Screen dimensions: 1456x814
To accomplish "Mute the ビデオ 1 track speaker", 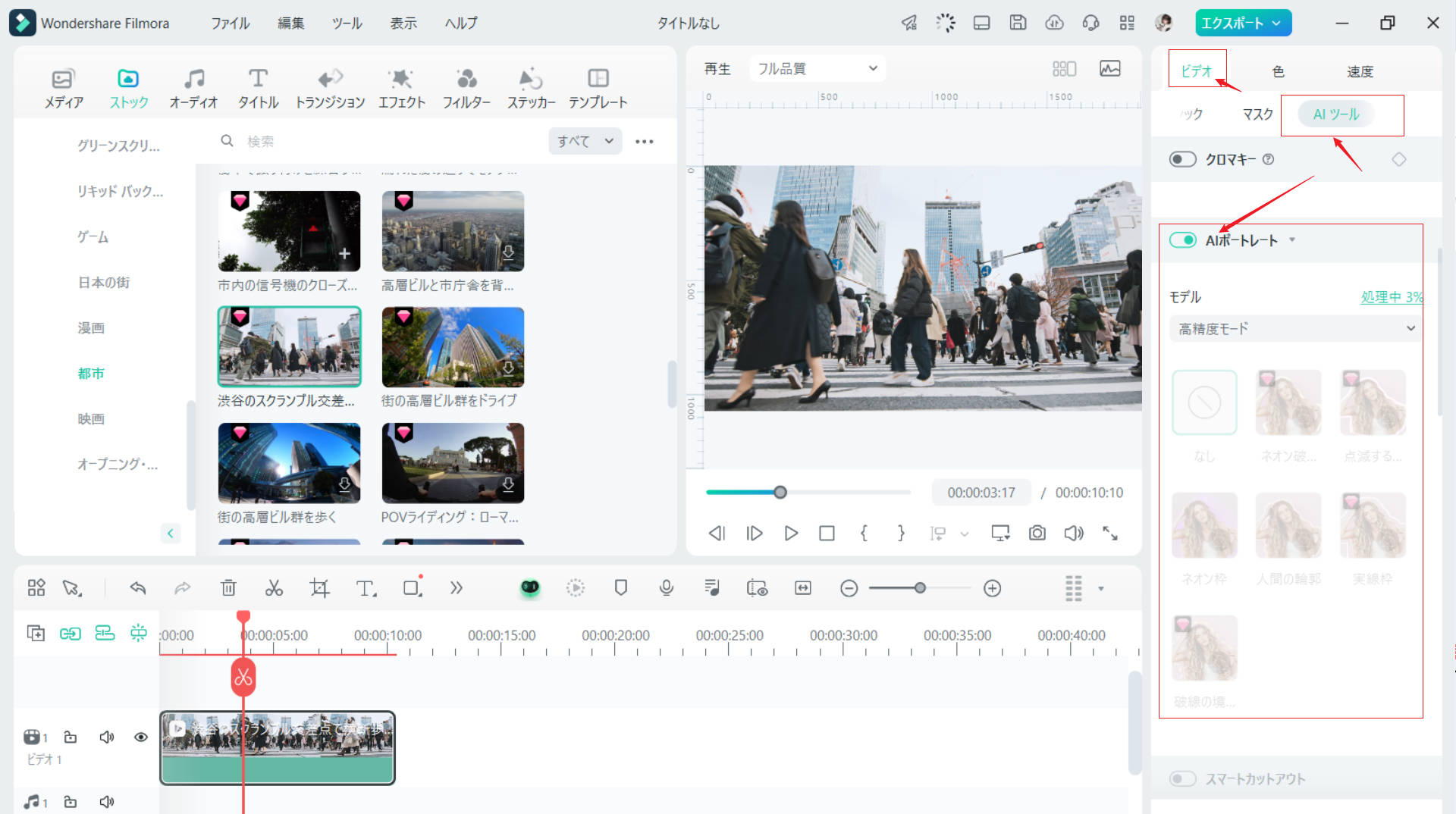I will pyautogui.click(x=107, y=737).
